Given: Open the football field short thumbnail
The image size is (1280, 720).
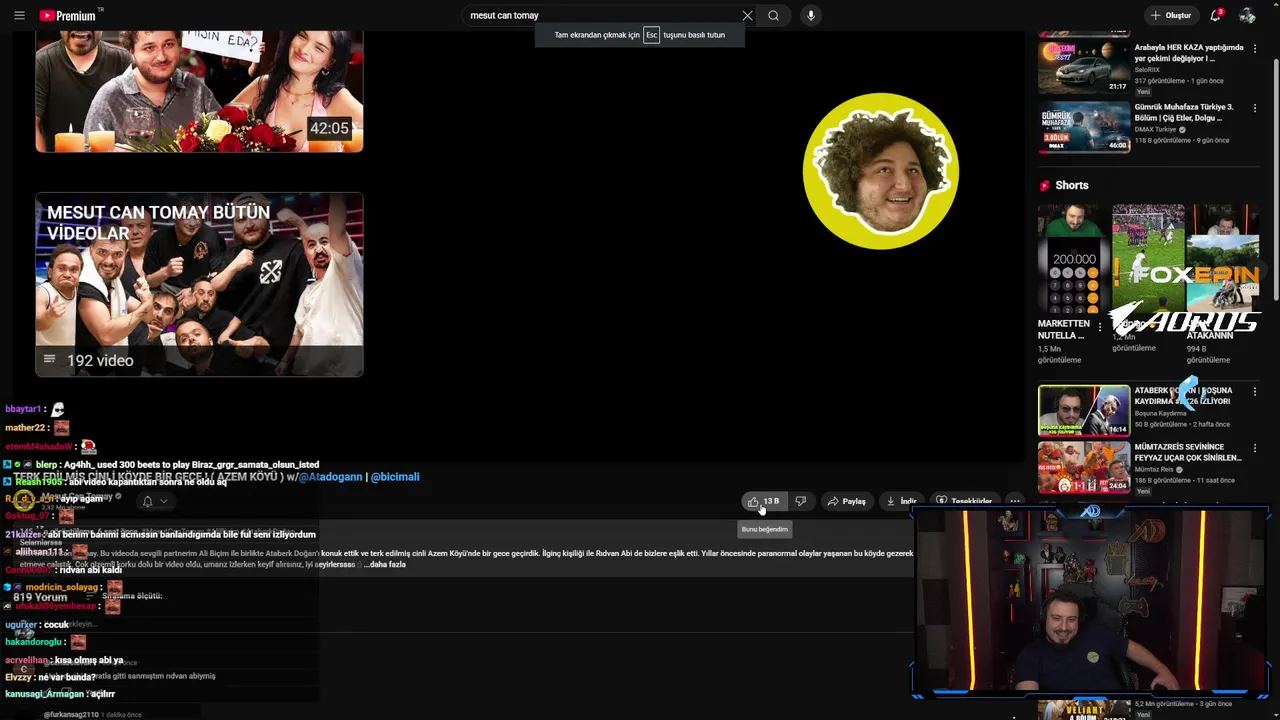Looking at the screenshot, I should [1147, 259].
